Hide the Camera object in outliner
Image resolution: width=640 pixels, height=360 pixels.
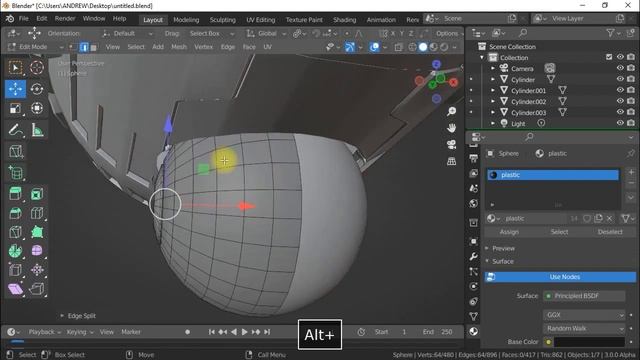click(x=620, y=68)
